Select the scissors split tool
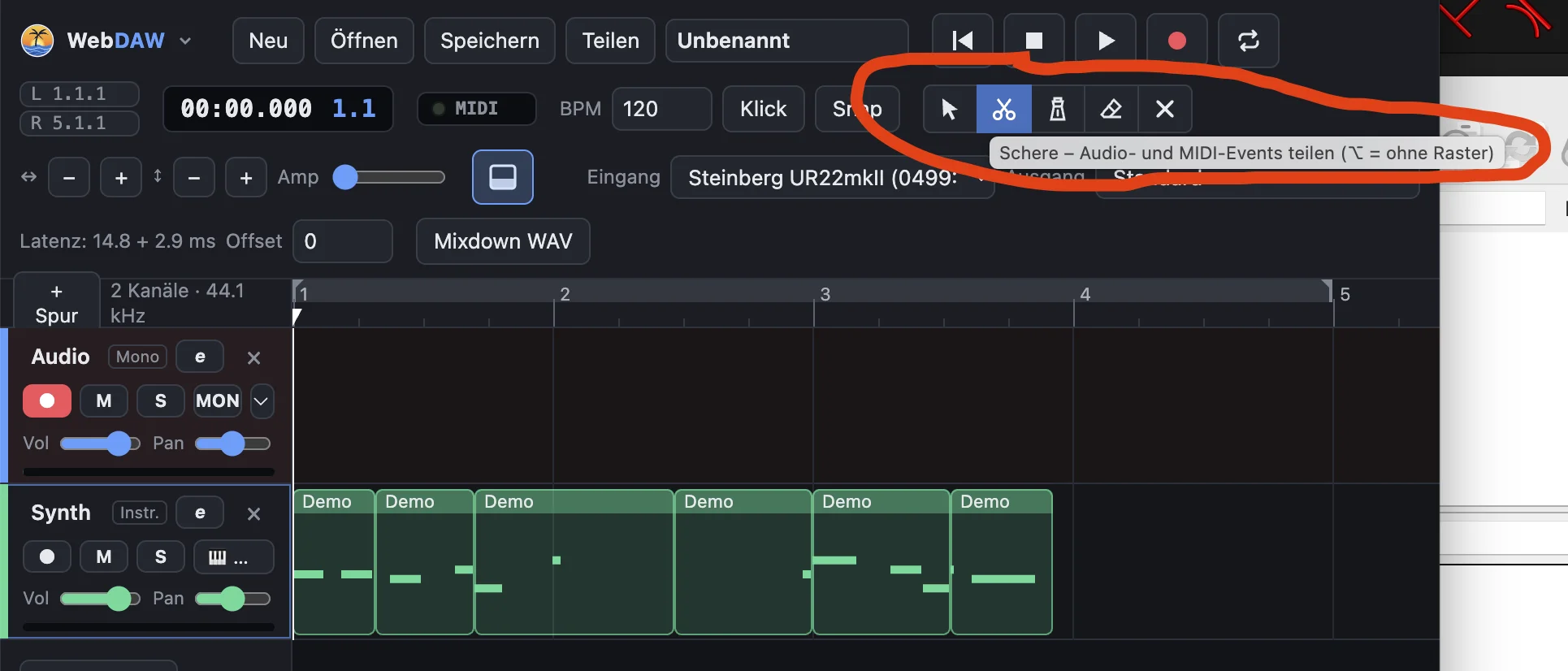The width and height of the screenshot is (1568, 671). (x=1004, y=109)
